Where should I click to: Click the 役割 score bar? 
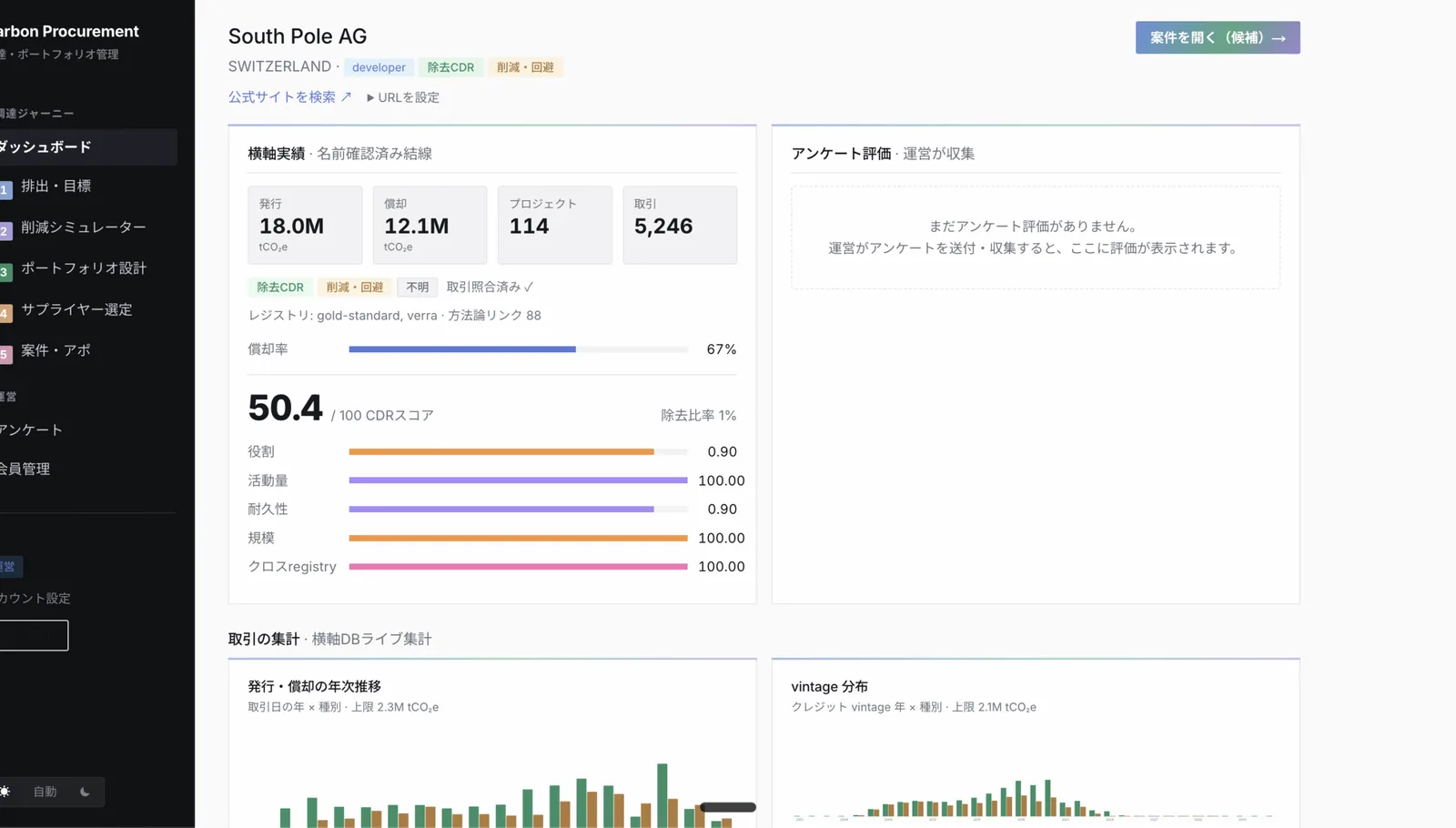(x=519, y=451)
